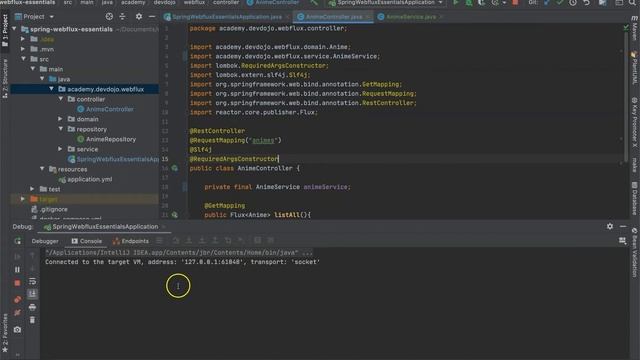Open Debug panel settings gear
Screen dimensions: 640x360
click(610, 226)
